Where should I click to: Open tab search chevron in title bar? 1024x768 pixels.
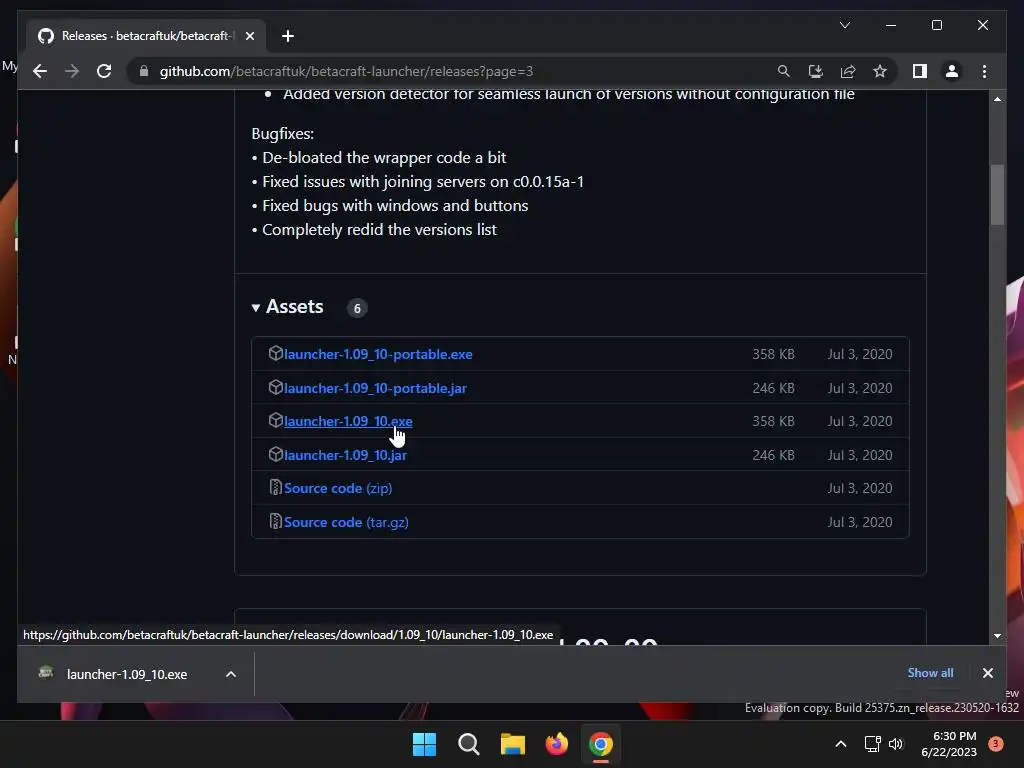coord(844,25)
